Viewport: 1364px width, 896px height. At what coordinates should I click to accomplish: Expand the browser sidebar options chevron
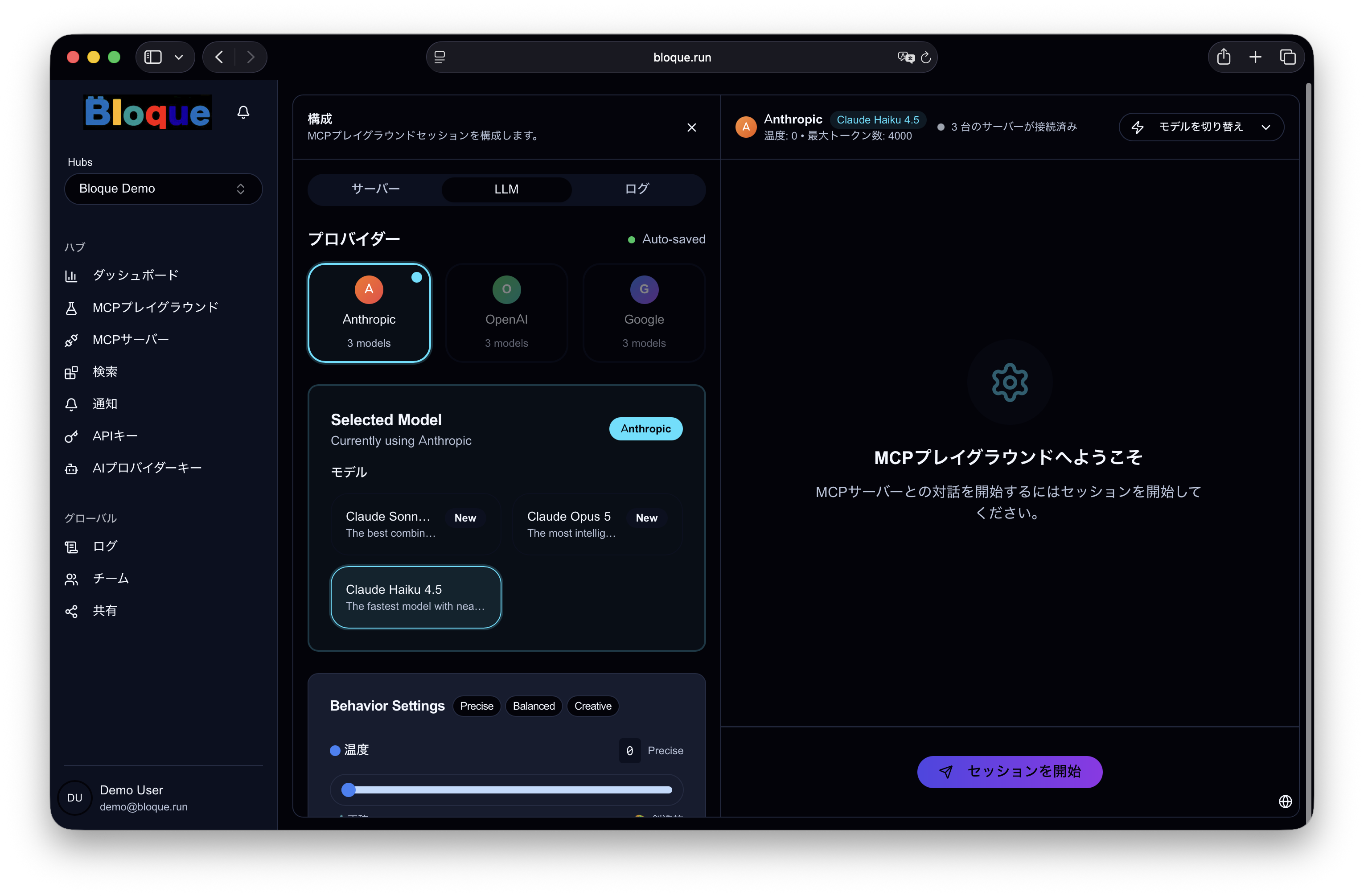point(179,58)
